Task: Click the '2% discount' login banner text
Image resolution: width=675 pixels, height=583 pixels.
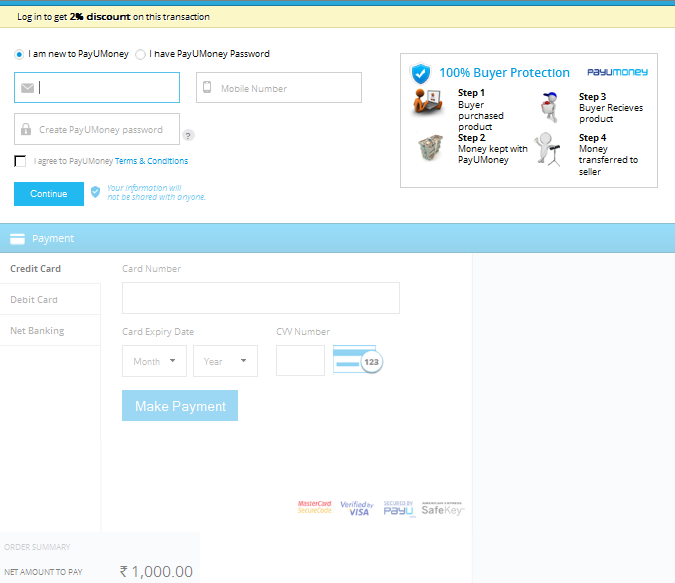Action: pyautogui.click(x=99, y=17)
